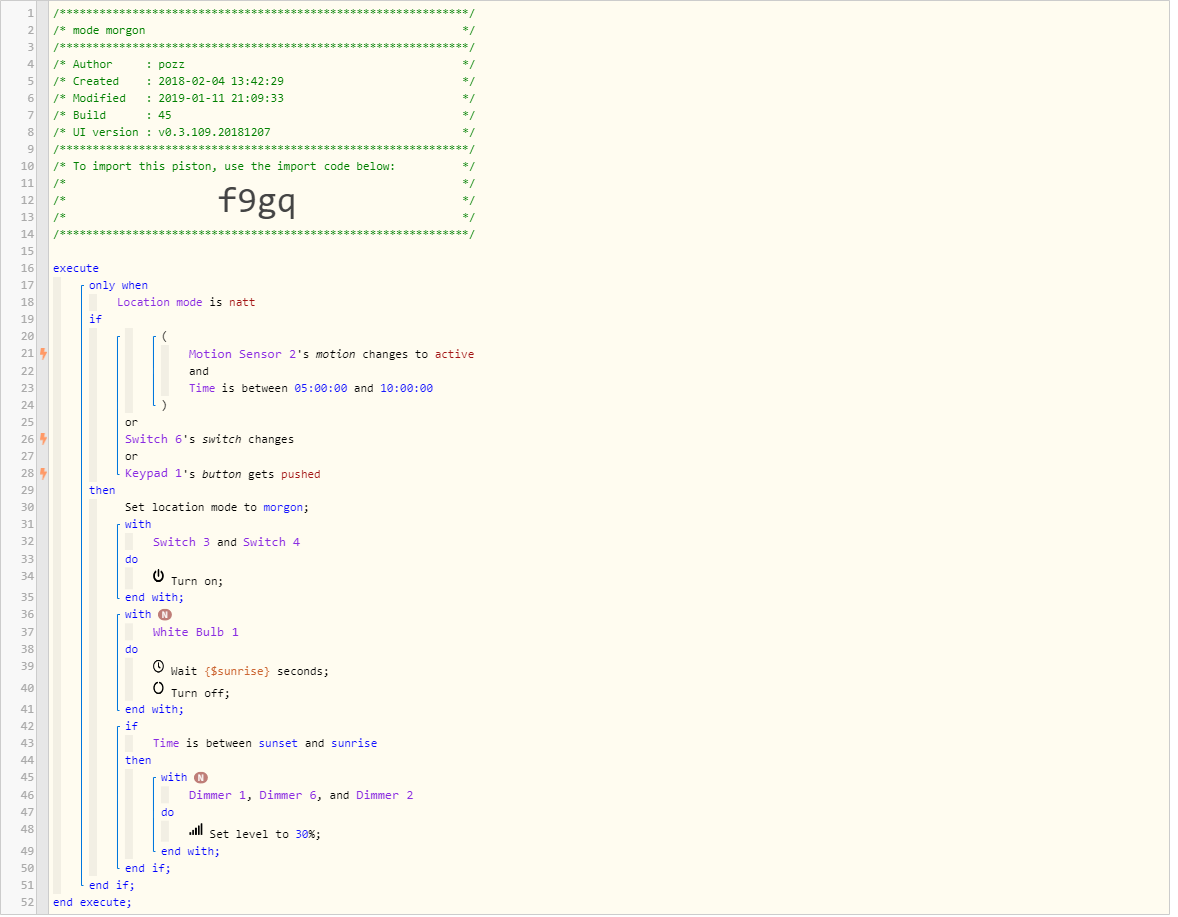Click the 'then' keyword on line 44
The height and width of the screenshot is (917, 1178).
[138, 760]
